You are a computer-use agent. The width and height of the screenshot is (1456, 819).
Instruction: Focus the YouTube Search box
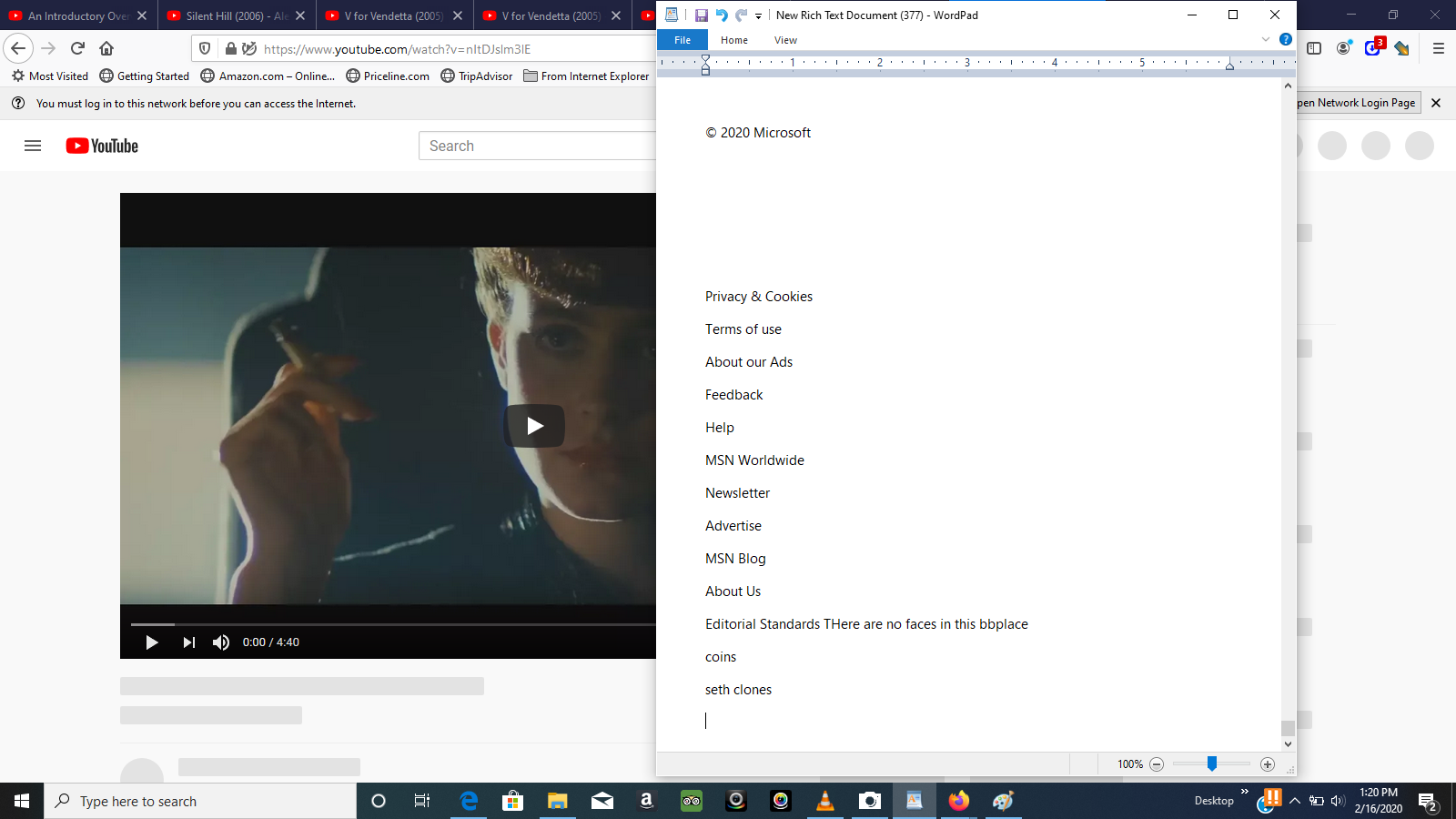click(537, 146)
